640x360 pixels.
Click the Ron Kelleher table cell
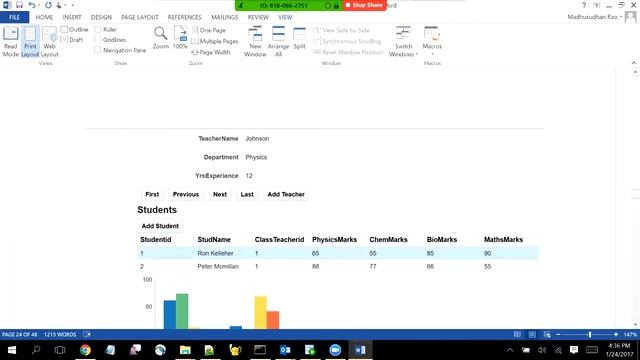point(215,253)
